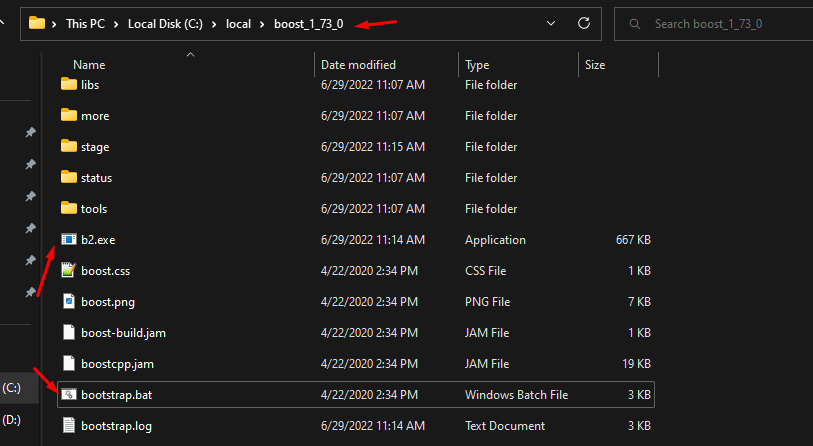Select the (D:) drive in sidebar
Viewport: 813px width, 446px height.
tap(12, 419)
